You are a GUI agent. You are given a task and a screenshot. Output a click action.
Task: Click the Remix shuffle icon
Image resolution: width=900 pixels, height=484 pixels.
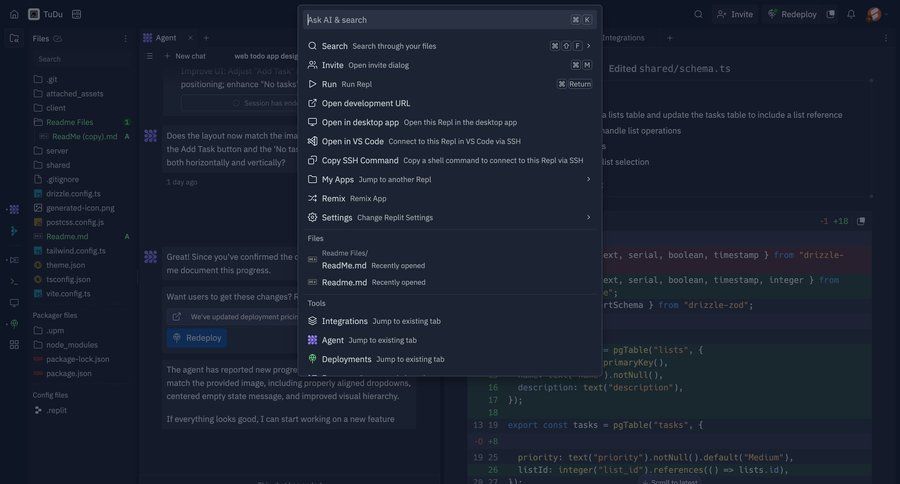pos(312,198)
